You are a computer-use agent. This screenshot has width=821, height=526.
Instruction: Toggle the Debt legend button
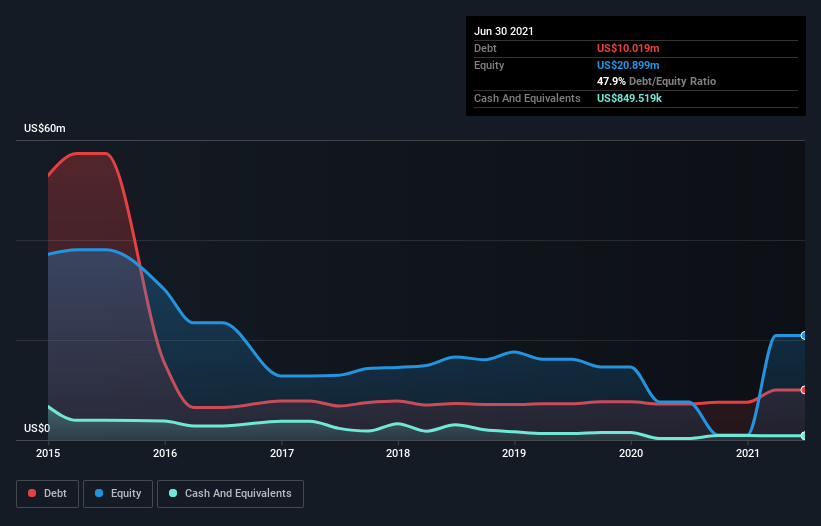click(x=48, y=494)
